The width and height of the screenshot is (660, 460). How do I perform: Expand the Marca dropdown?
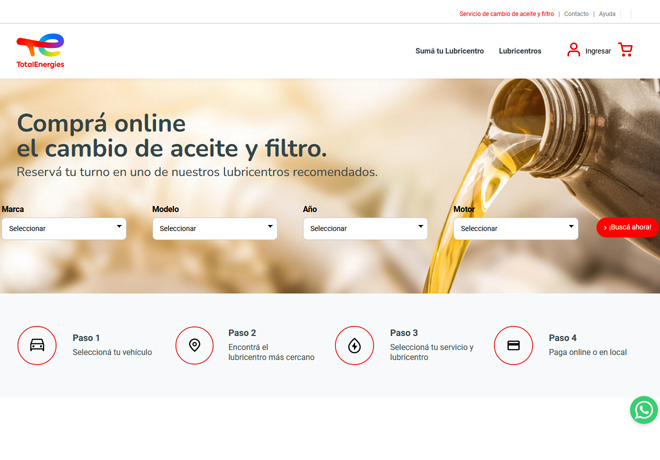[64, 229]
